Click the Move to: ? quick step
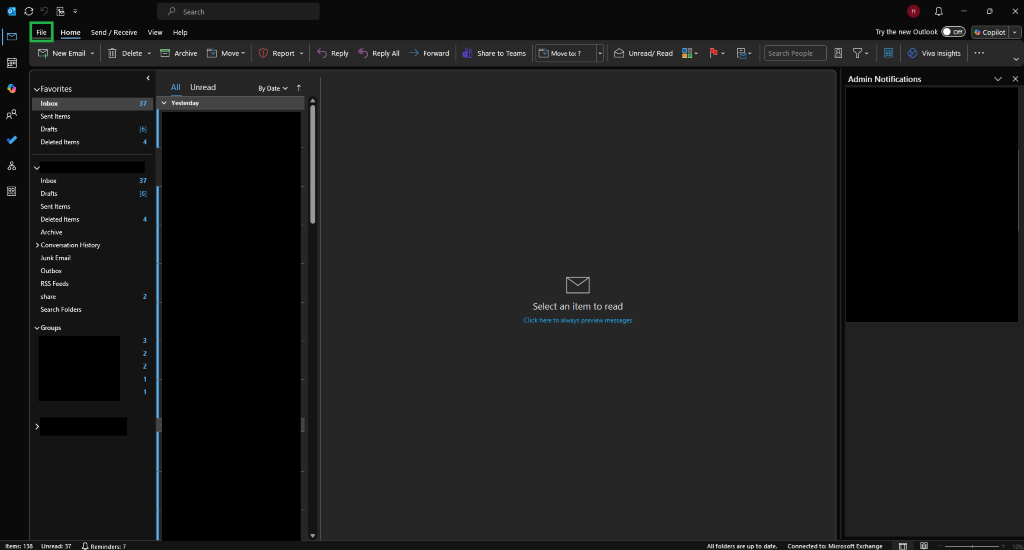The width and height of the screenshot is (1024, 550). (x=566, y=54)
